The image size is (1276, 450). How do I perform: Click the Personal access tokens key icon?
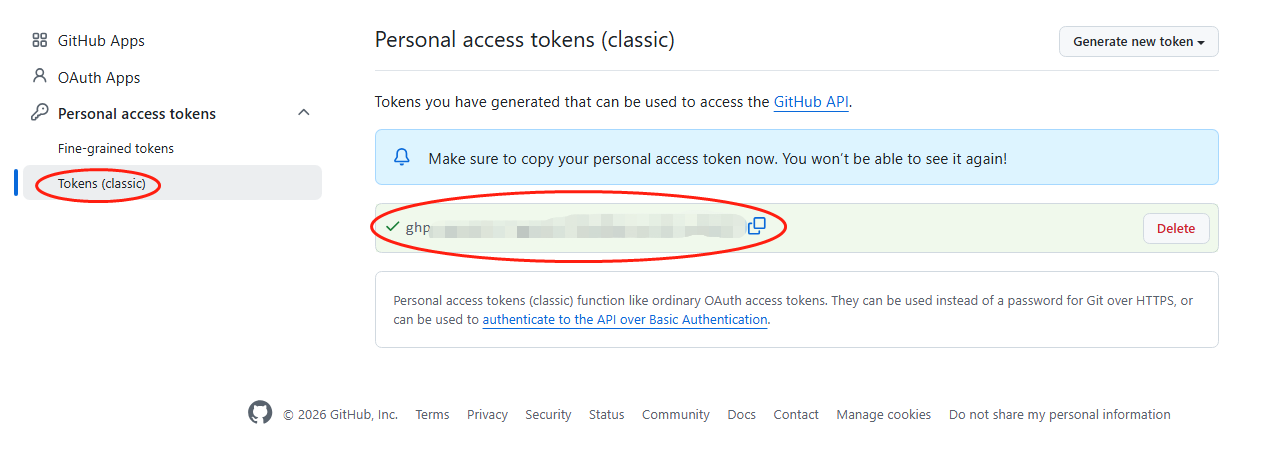pos(40,113)
